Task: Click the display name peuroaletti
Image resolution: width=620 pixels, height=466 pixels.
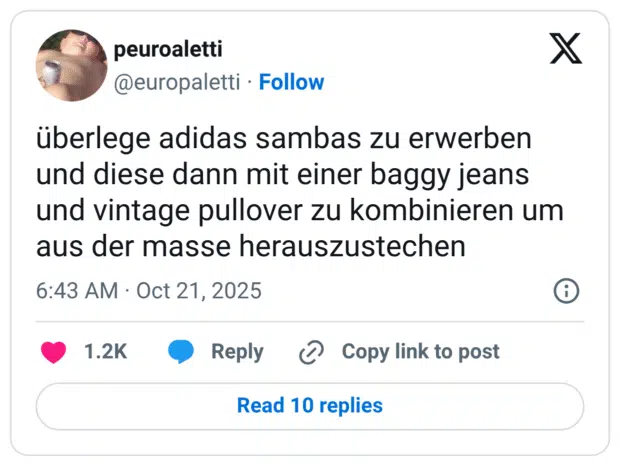Action: pos(168,49)
